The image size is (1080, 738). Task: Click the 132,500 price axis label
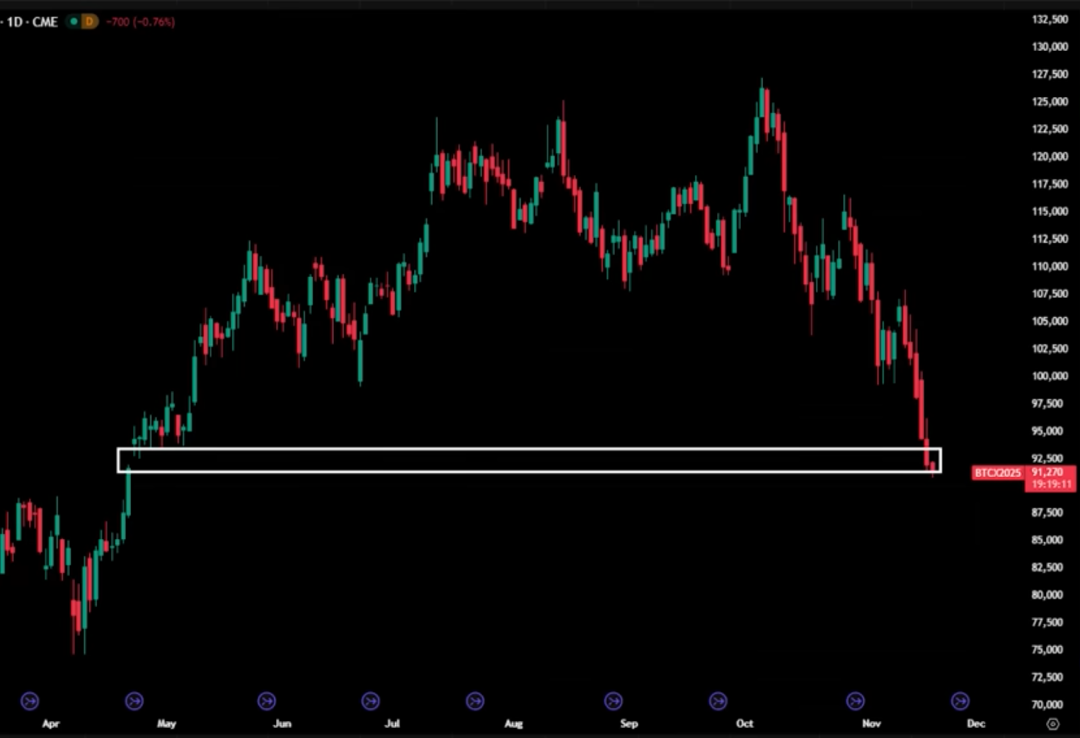click(x=1050, y=19)
